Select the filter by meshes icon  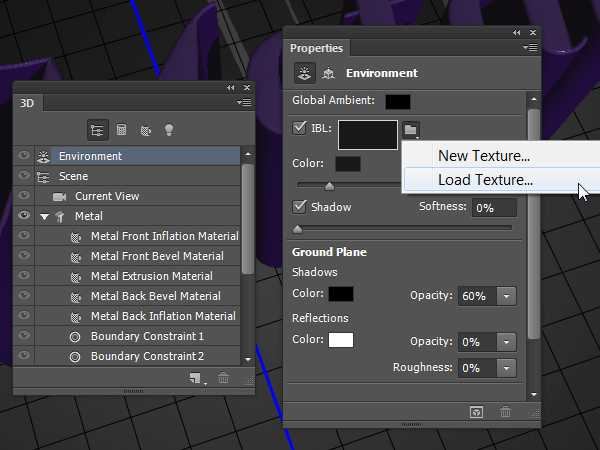click(122, 130)
